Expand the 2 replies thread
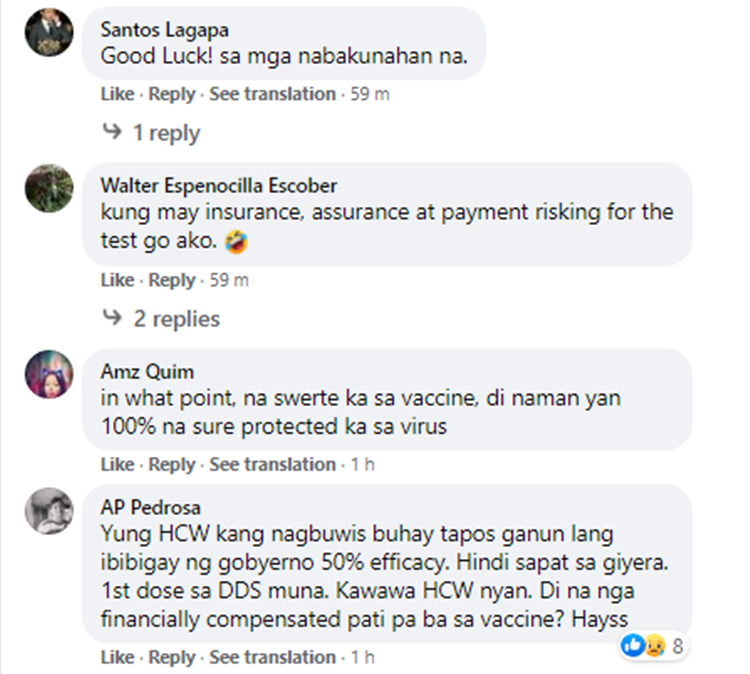750x674 pixels. (162, 319)
